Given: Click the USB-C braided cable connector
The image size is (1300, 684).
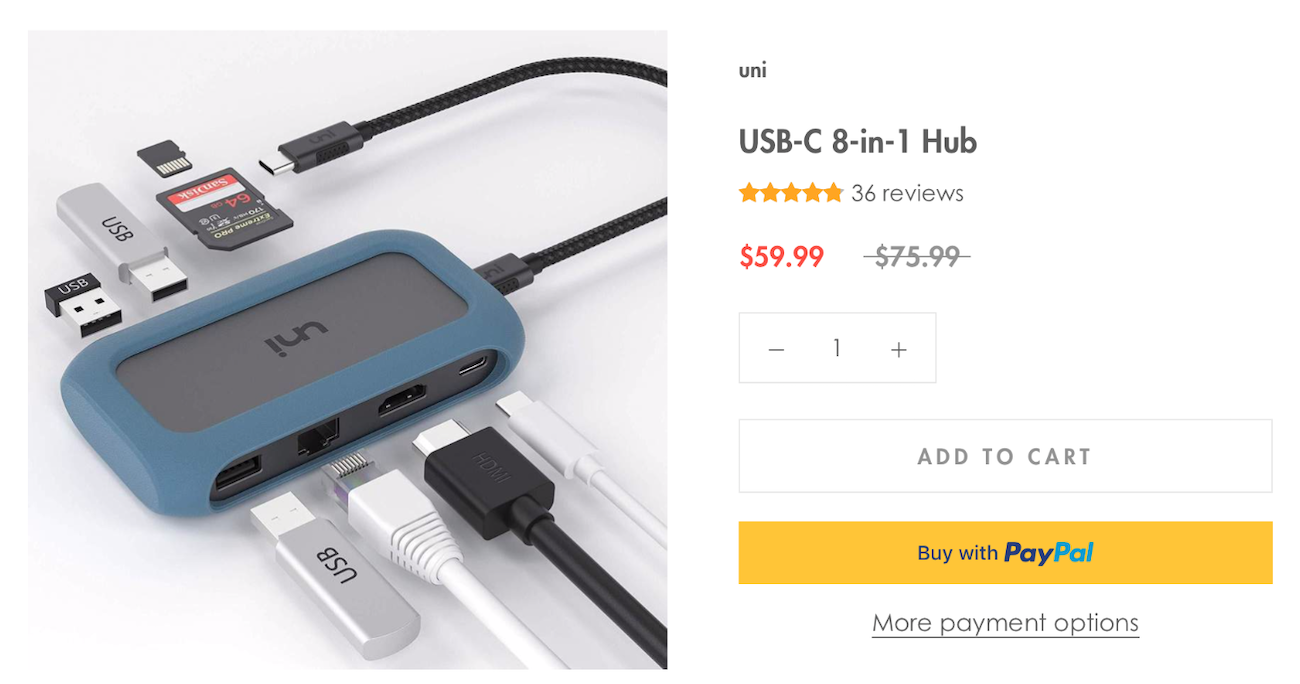Looking at the screenshot, I should [310, 147].
